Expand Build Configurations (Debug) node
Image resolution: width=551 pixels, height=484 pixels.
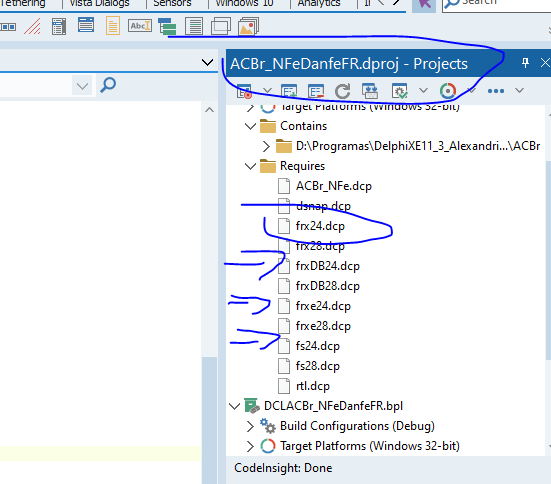pyautogui.click(x=250, y=426)
